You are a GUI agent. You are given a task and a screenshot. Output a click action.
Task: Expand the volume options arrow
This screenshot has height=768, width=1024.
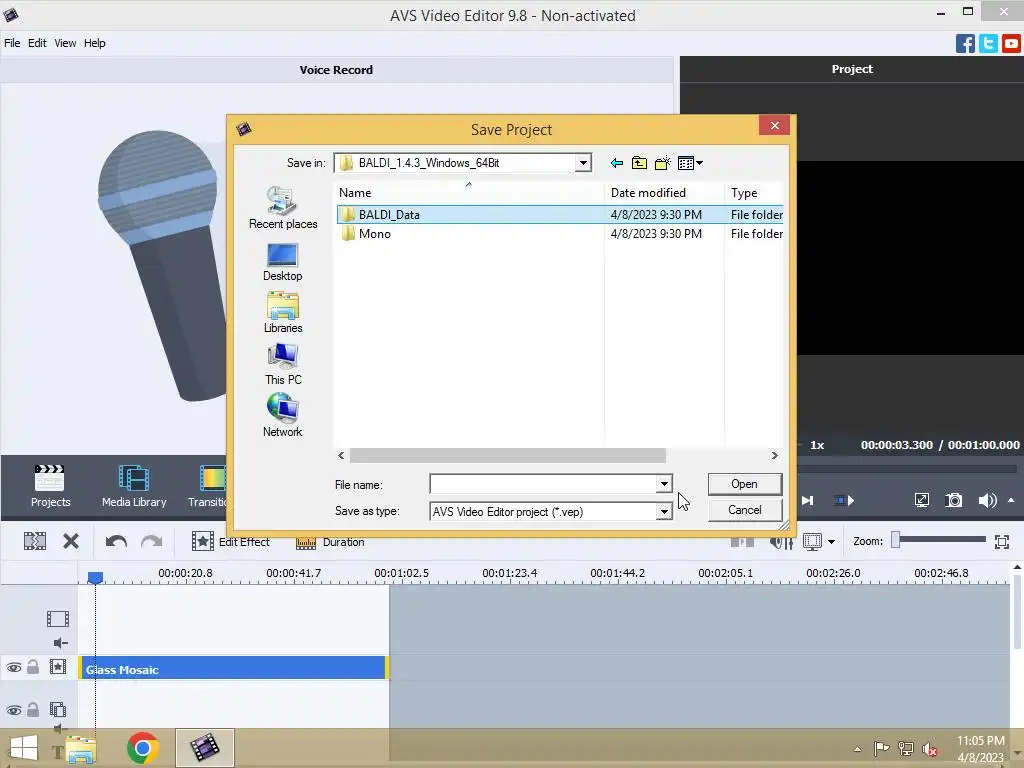point(1011,500)
